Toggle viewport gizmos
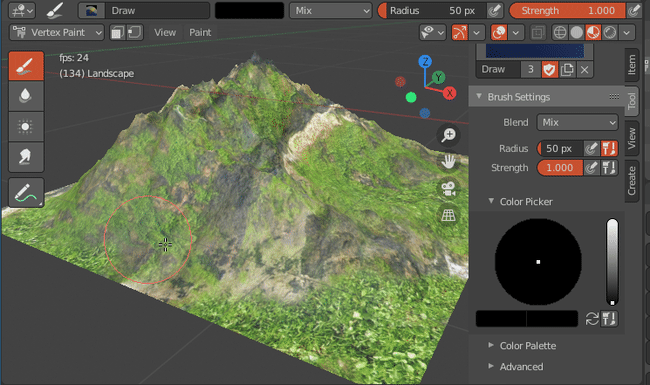The image size is (650, 385). [460, 32]
